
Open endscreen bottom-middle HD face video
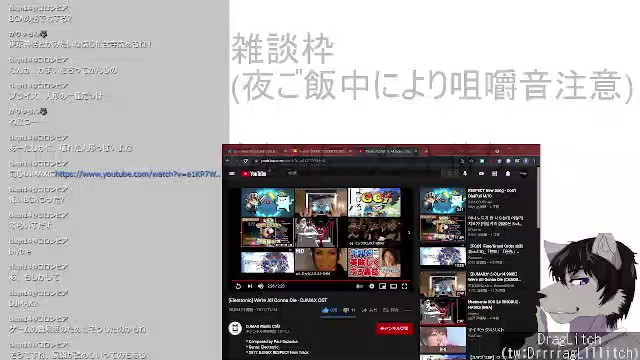(x=321, y=262)
